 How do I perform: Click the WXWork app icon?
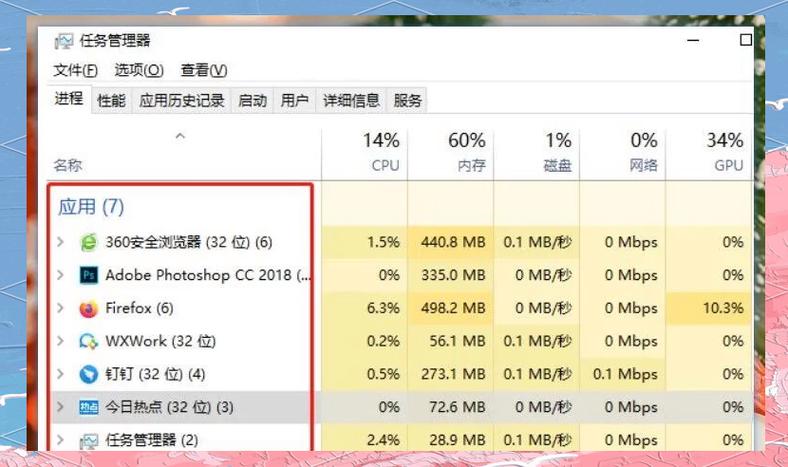88,341
